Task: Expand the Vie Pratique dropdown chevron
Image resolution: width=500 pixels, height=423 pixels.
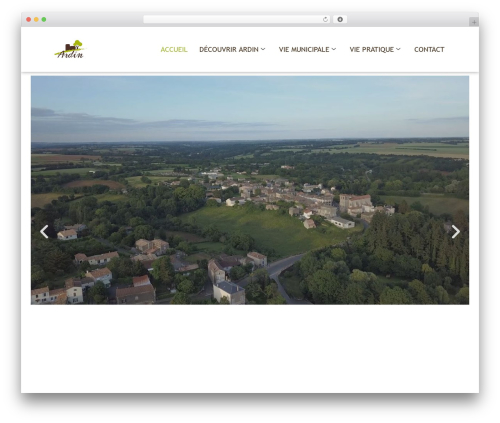Action: [x=398, y=49]
